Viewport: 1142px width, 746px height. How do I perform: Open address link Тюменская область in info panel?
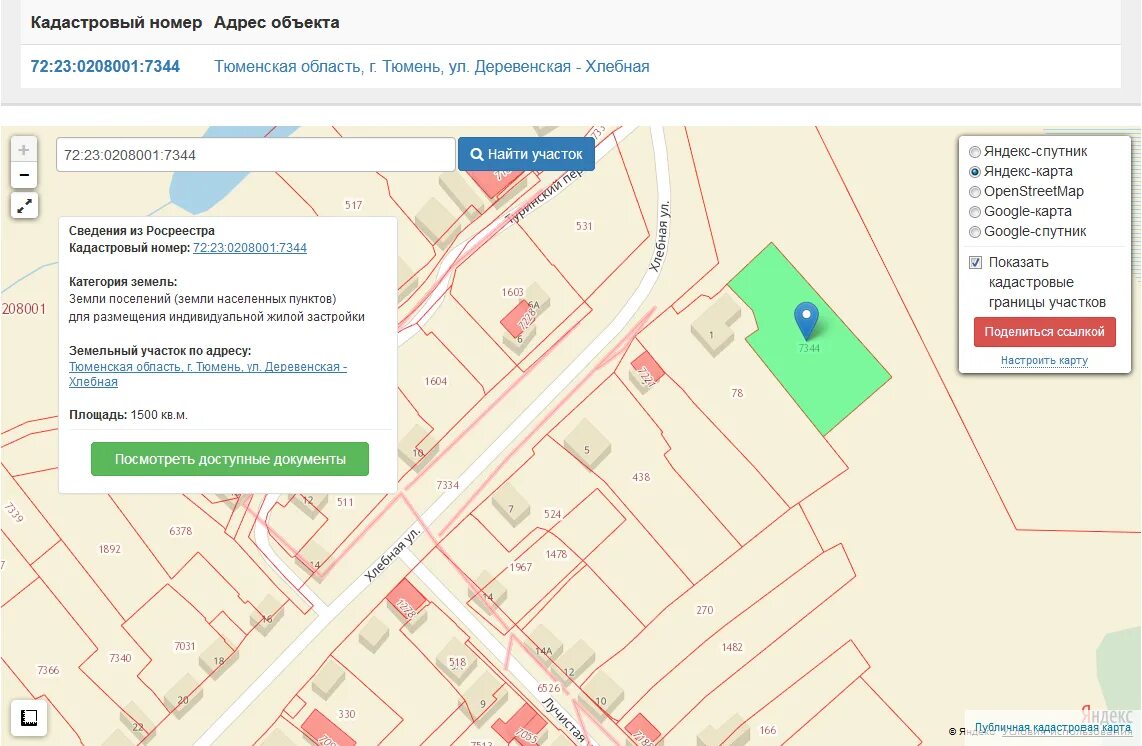click(x=208, y=374)
